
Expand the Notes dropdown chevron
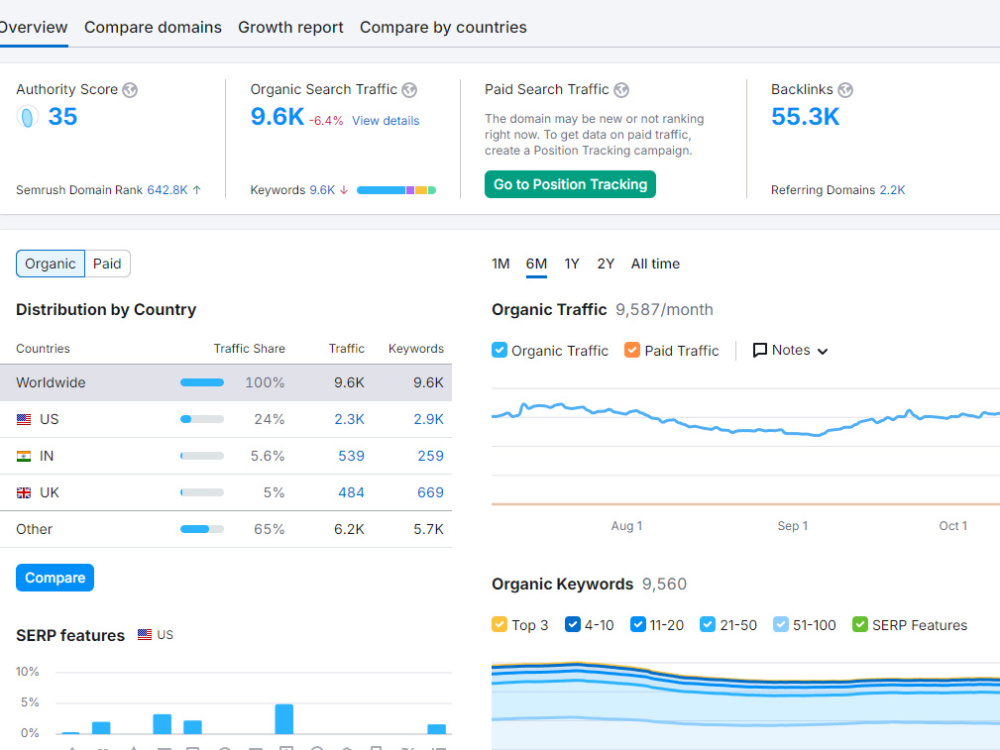coord(823,351)
